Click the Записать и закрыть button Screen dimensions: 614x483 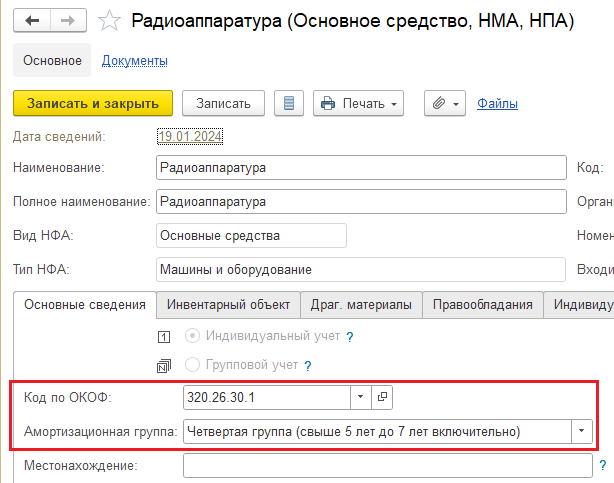coord(93,103)
